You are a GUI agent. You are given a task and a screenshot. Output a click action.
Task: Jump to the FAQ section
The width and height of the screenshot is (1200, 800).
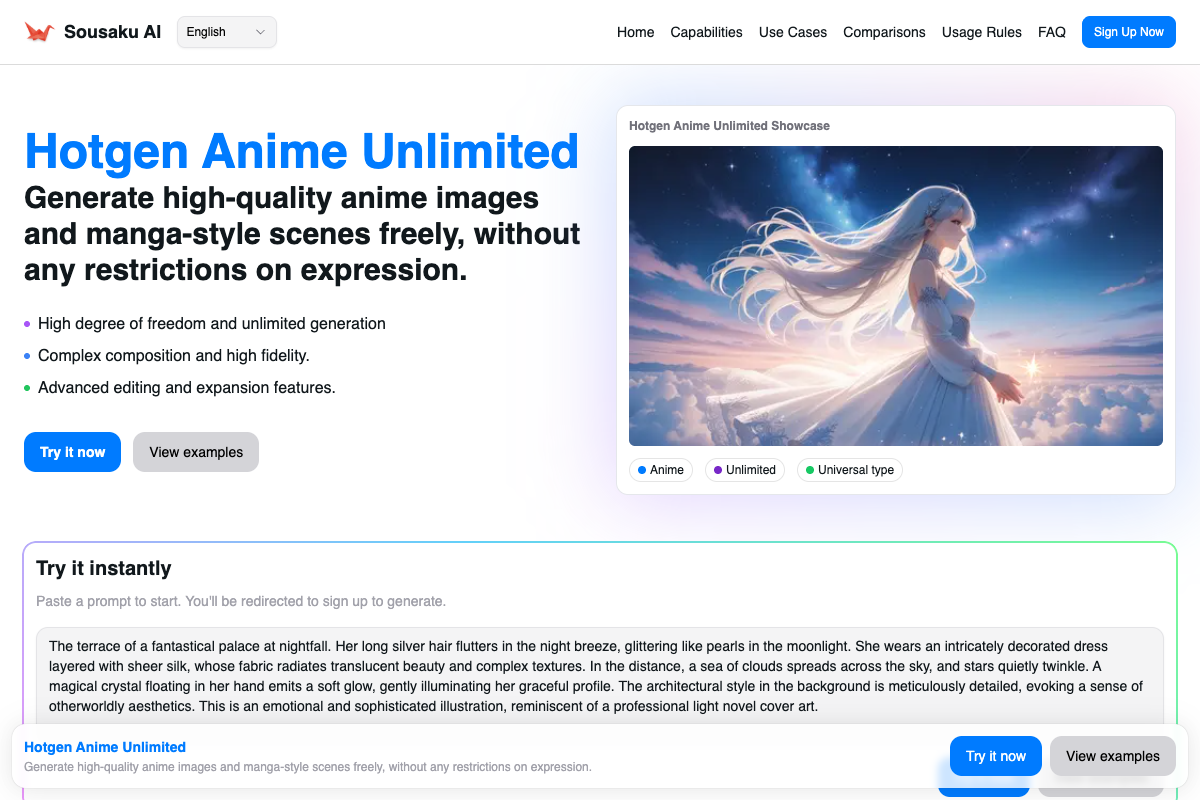(x=1051, y=32)
